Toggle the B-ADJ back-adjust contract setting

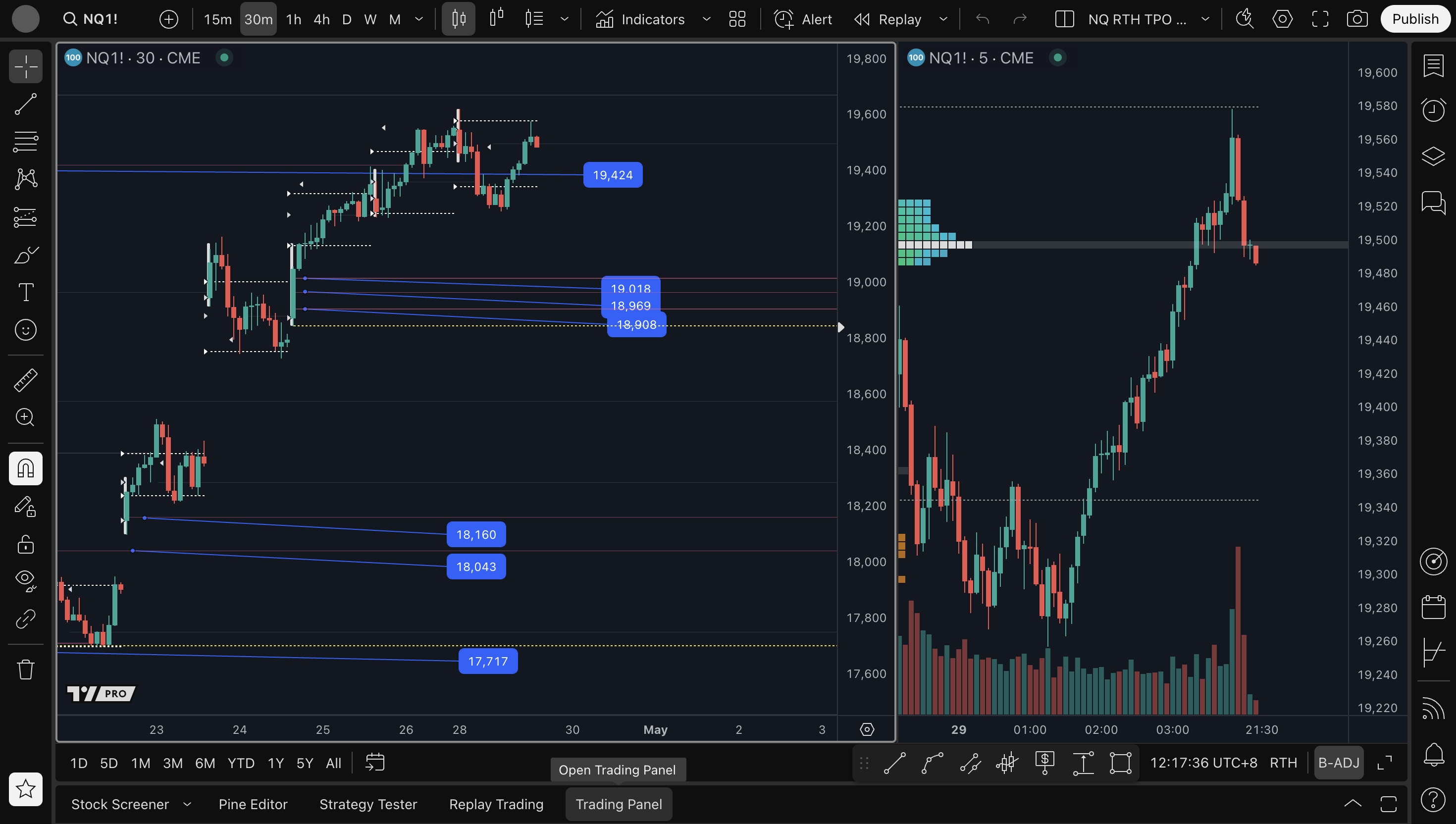pos(1338,763)
